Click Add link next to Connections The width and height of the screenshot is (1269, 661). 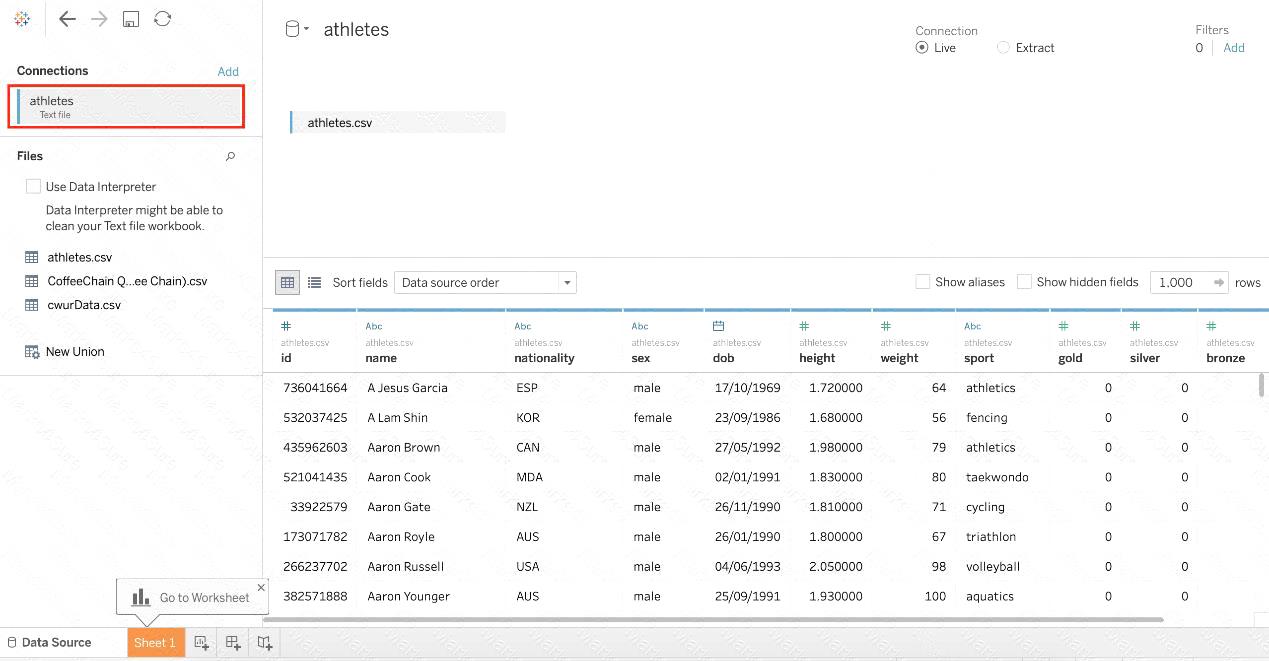pyautogui.click(x=228, y=71)
